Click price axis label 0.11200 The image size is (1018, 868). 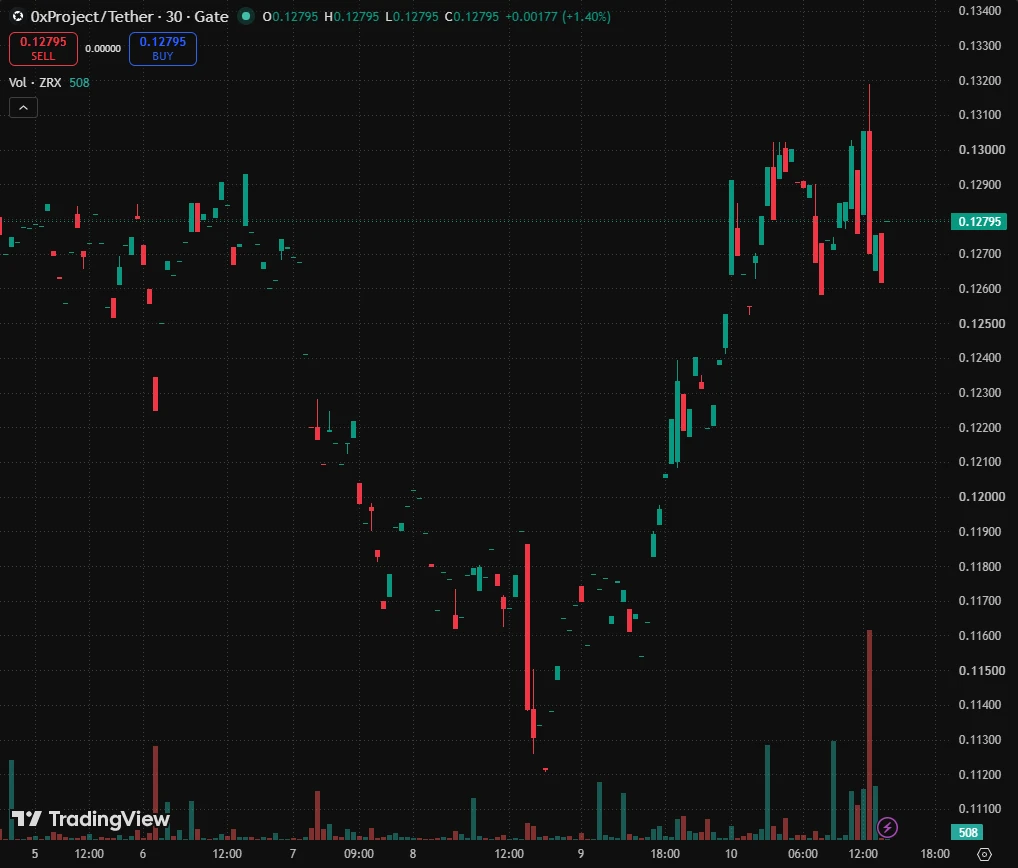pyautogui.click(x=980, y=775)
